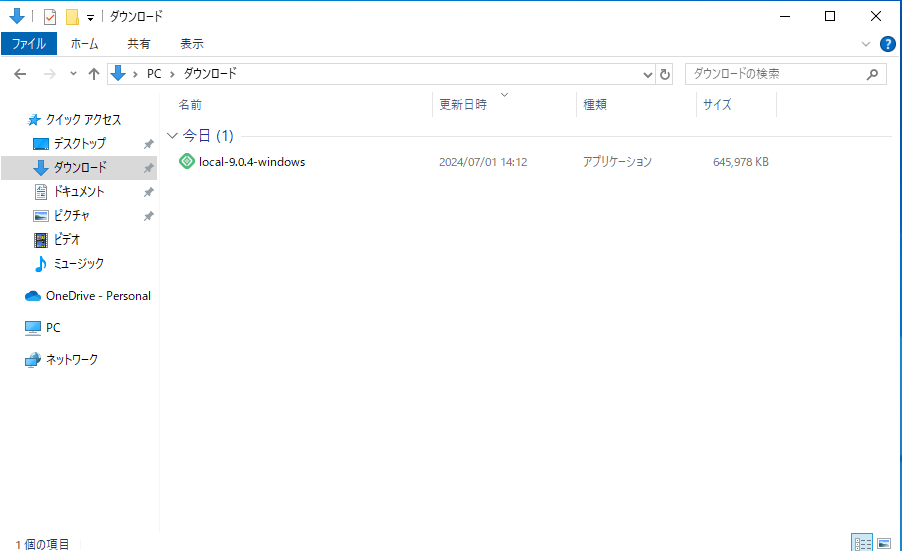The image size is (902, 551).
Task: Open the ファイル menu tab
Action: [29, 44]
